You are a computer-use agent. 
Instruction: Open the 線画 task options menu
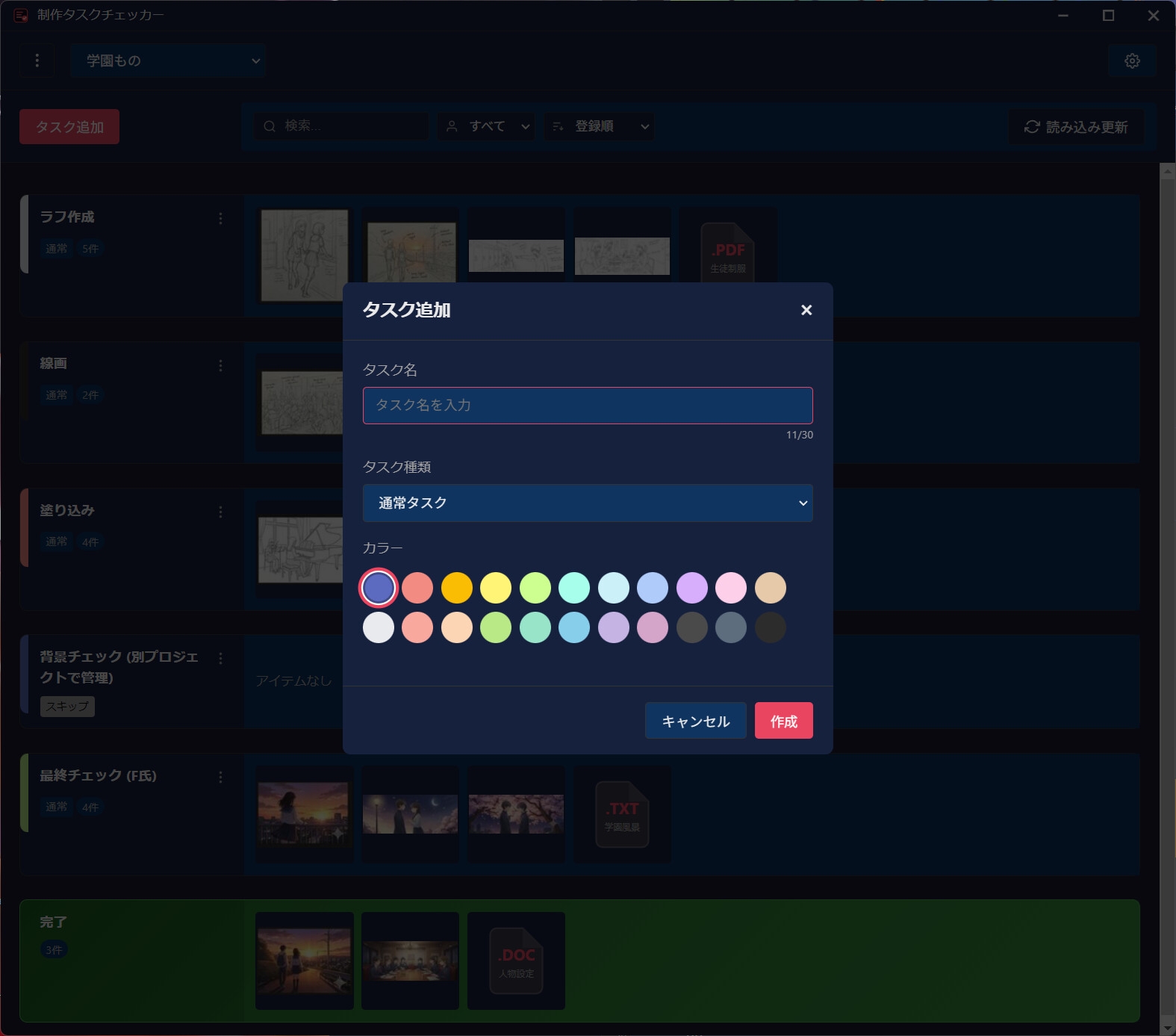point(220,365)
